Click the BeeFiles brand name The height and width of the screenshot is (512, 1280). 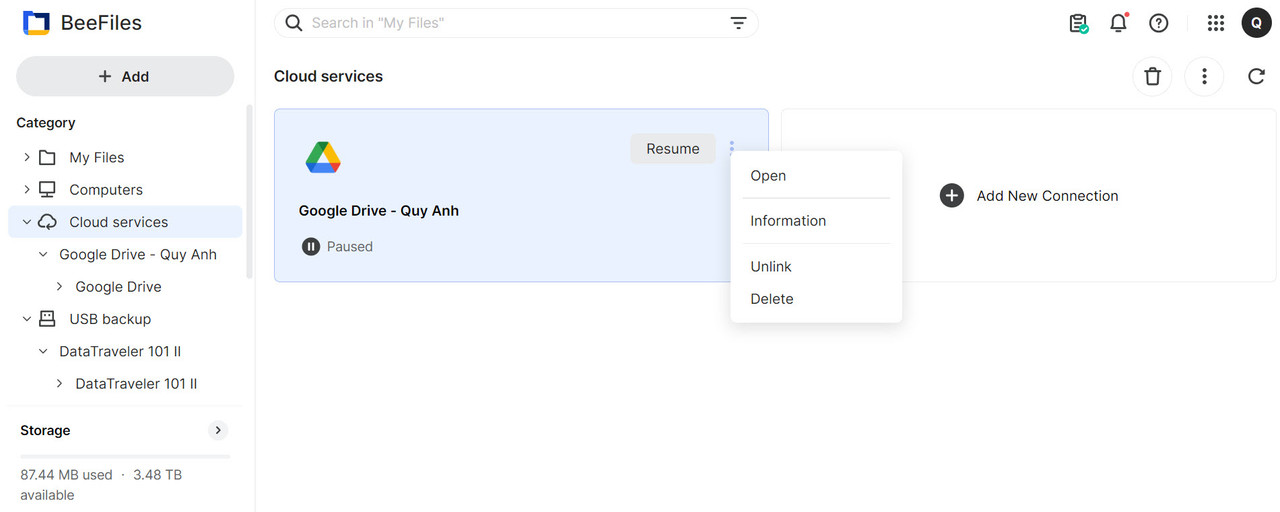click(101, 23)
